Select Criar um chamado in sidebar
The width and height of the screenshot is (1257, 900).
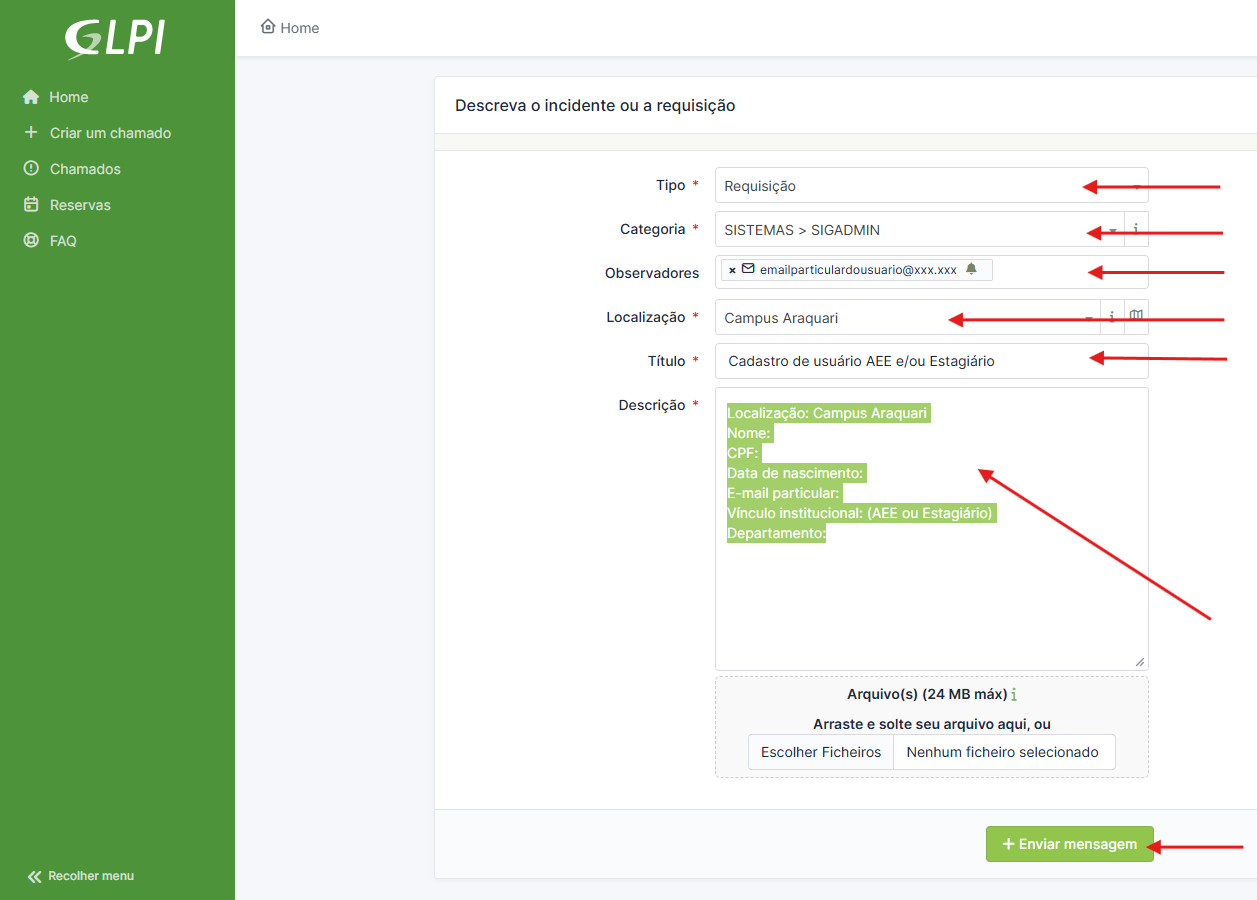click(x=110, y=133)
